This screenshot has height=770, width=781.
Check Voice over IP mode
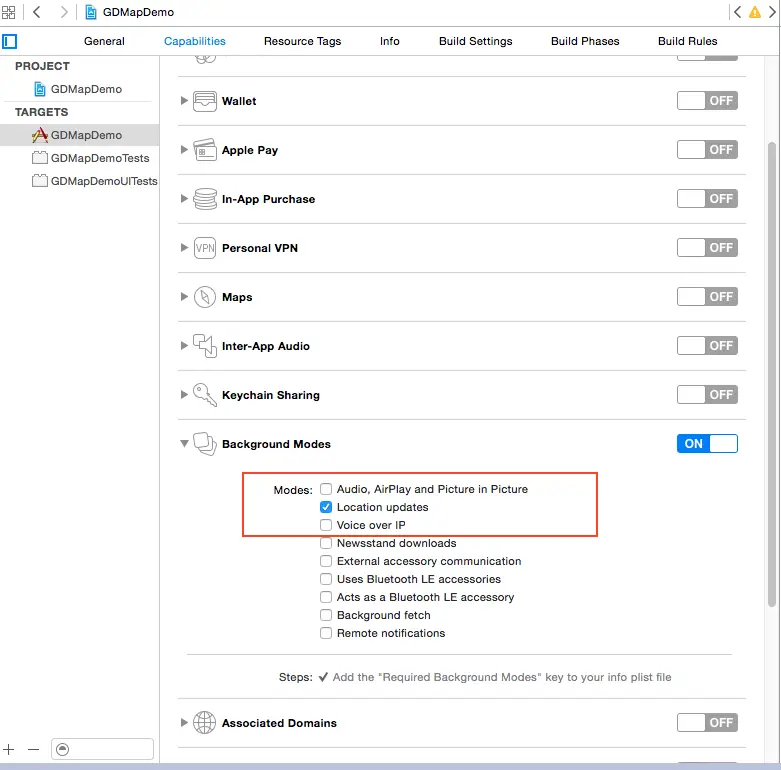click(x=326, y=525)
